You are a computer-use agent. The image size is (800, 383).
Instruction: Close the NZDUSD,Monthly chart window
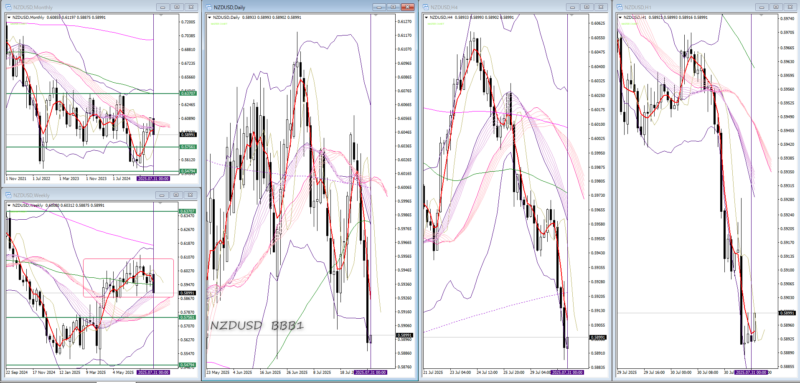(x=191, y=7)
